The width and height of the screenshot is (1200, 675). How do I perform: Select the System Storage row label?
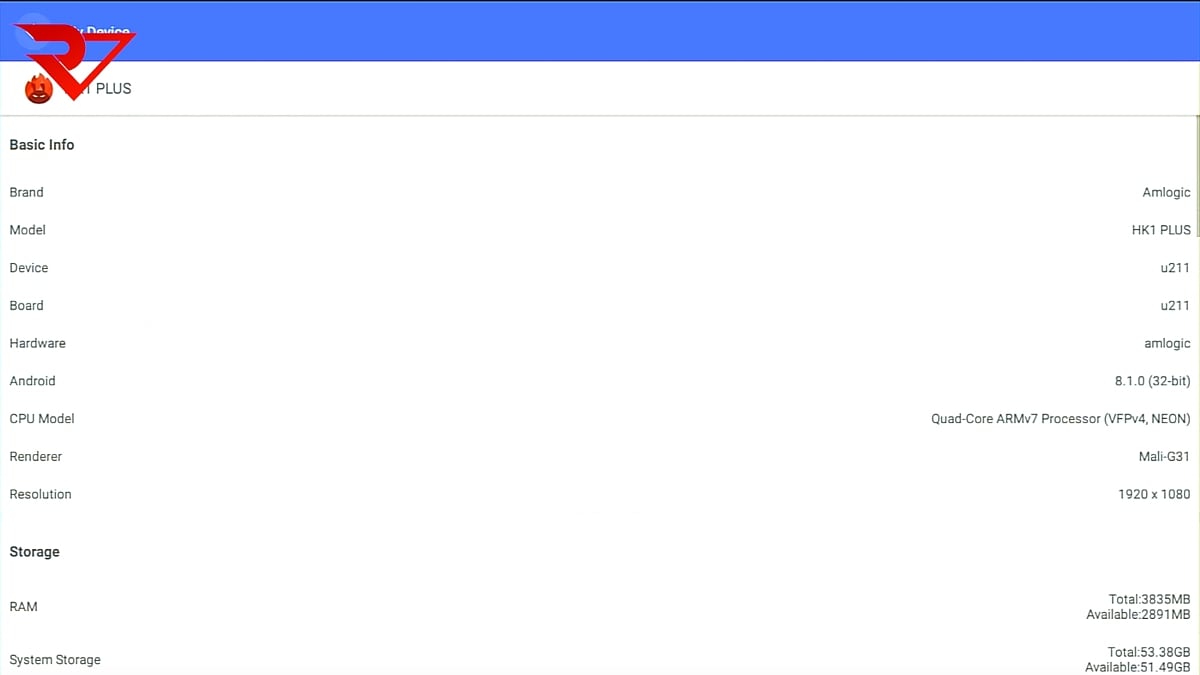55,660
